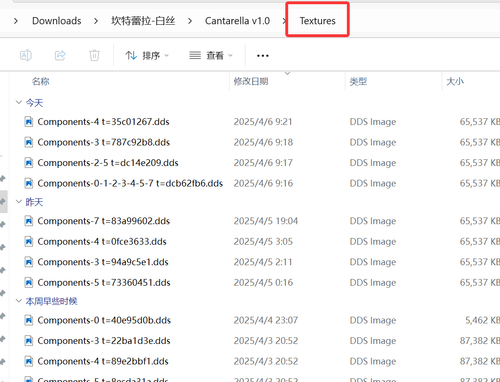Click DDS icon of Components-4 t=35c01267.dds

29,122
